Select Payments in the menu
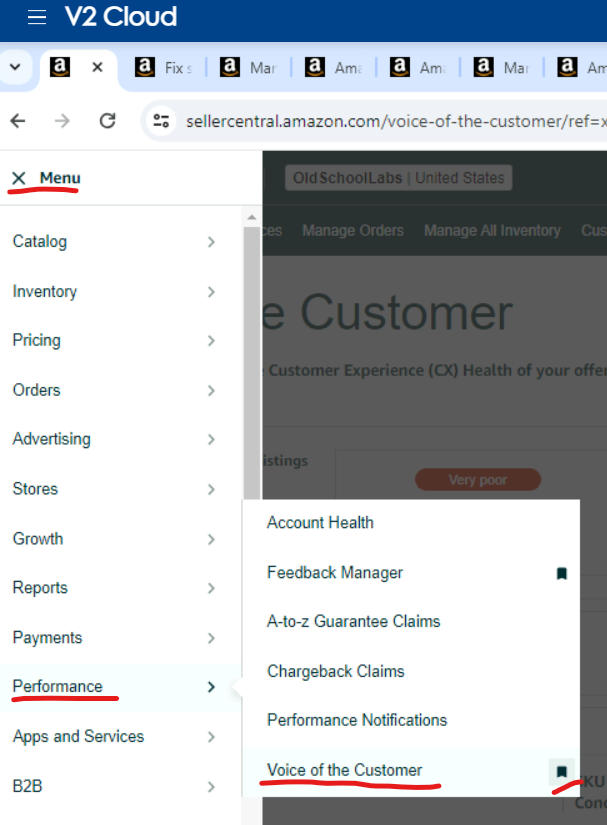Viewport: 607px width, 825px height. (x=47, y=638)
